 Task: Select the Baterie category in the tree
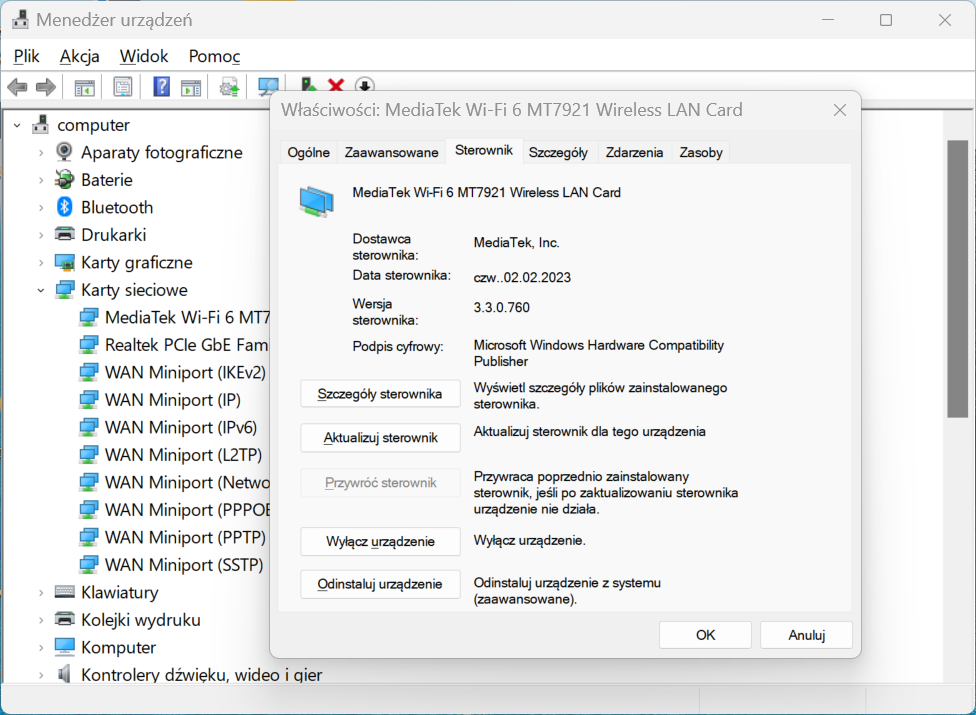(106, 180)
